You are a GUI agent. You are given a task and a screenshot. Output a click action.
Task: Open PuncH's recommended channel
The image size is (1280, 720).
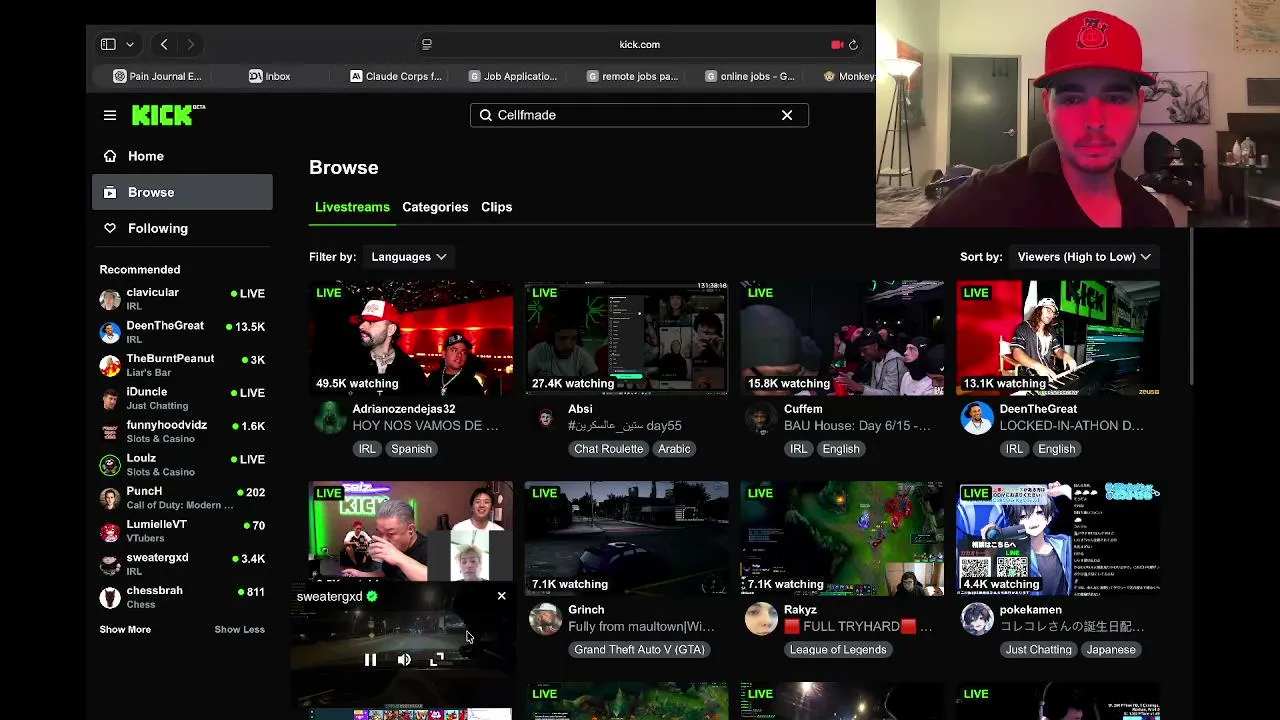click(x=182, y=497)
